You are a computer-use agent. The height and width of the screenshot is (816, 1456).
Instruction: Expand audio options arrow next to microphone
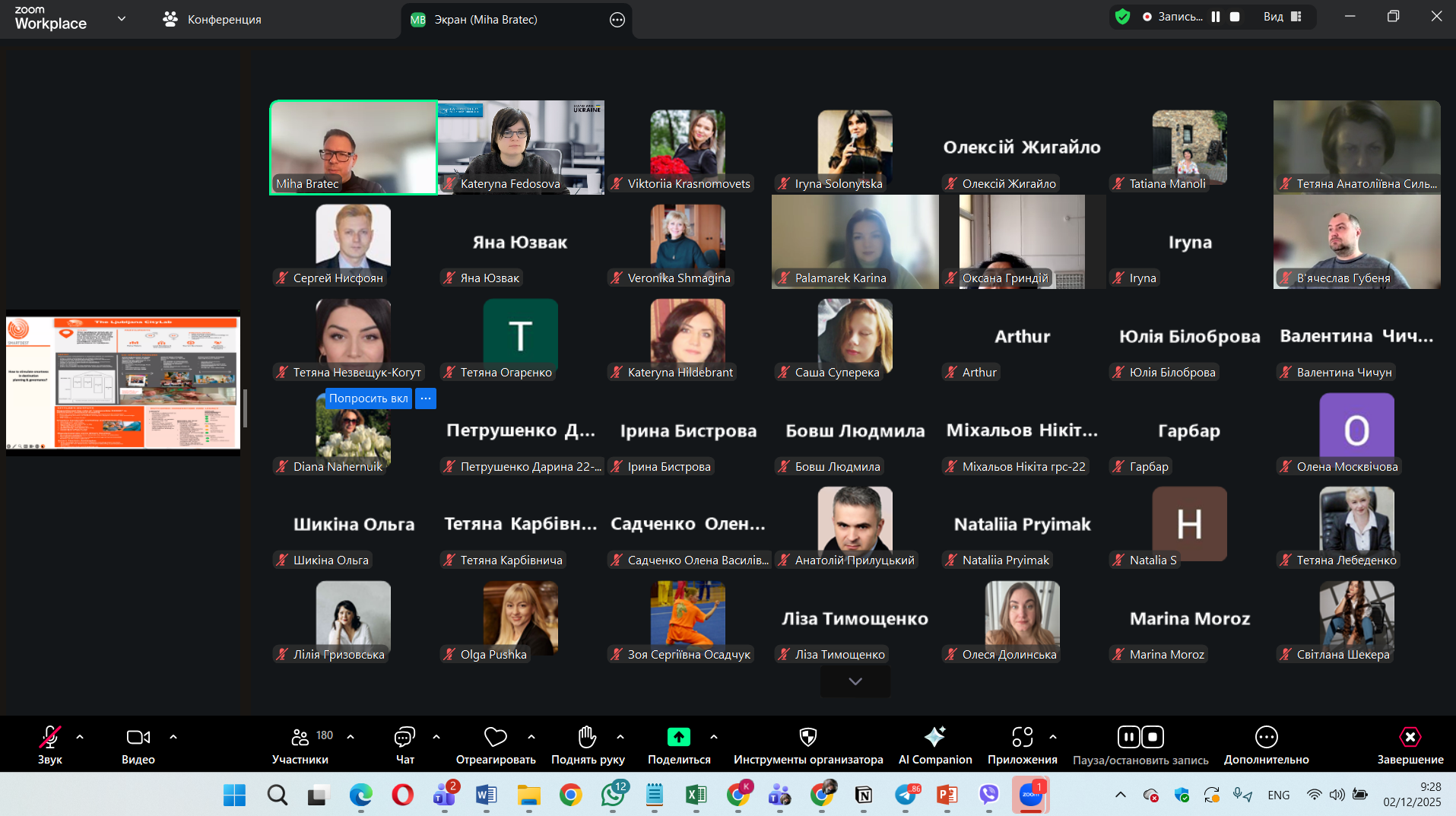[80, 737]
